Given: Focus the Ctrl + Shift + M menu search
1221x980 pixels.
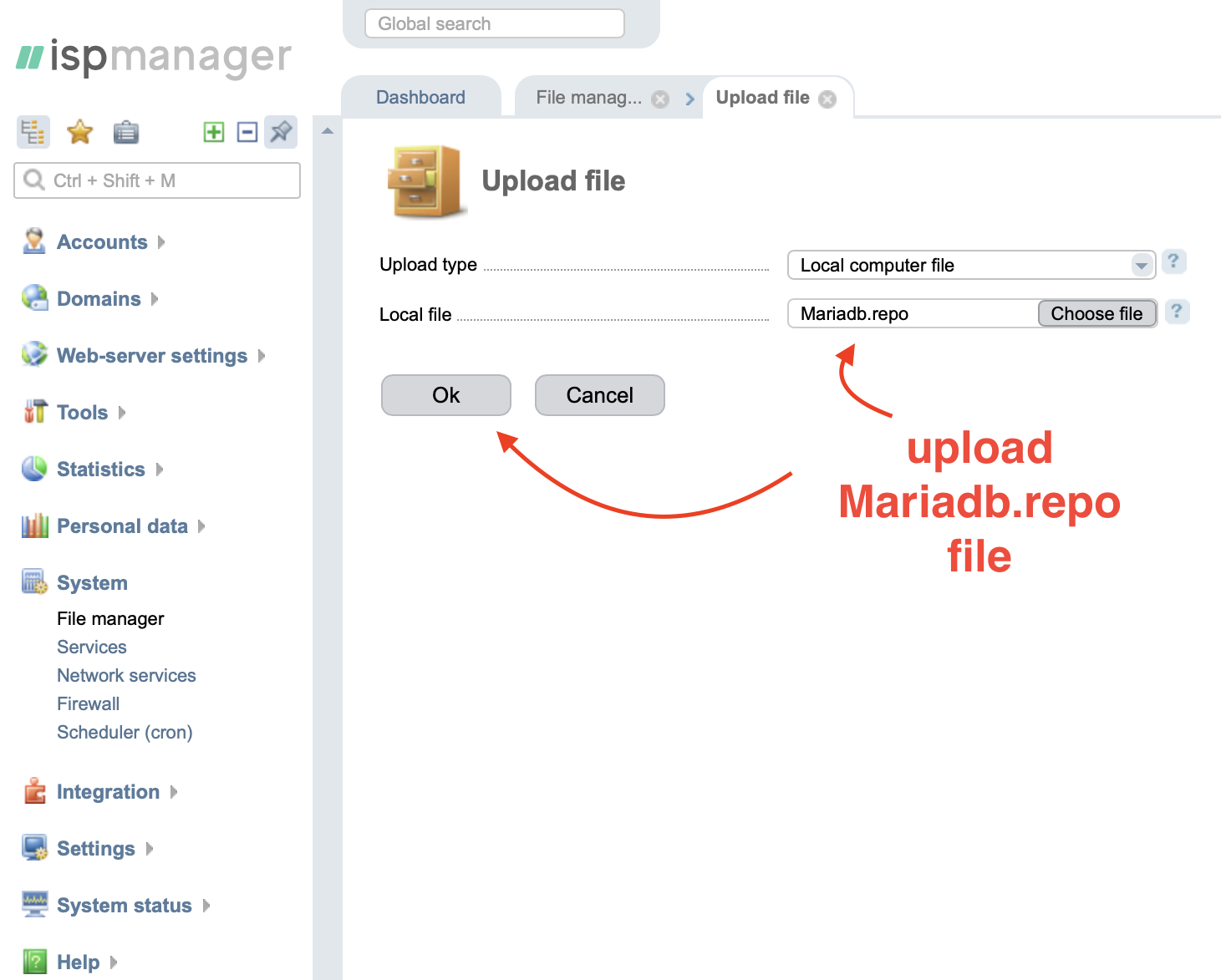Looking at the screenshot, I should click(x=157, y=180).
